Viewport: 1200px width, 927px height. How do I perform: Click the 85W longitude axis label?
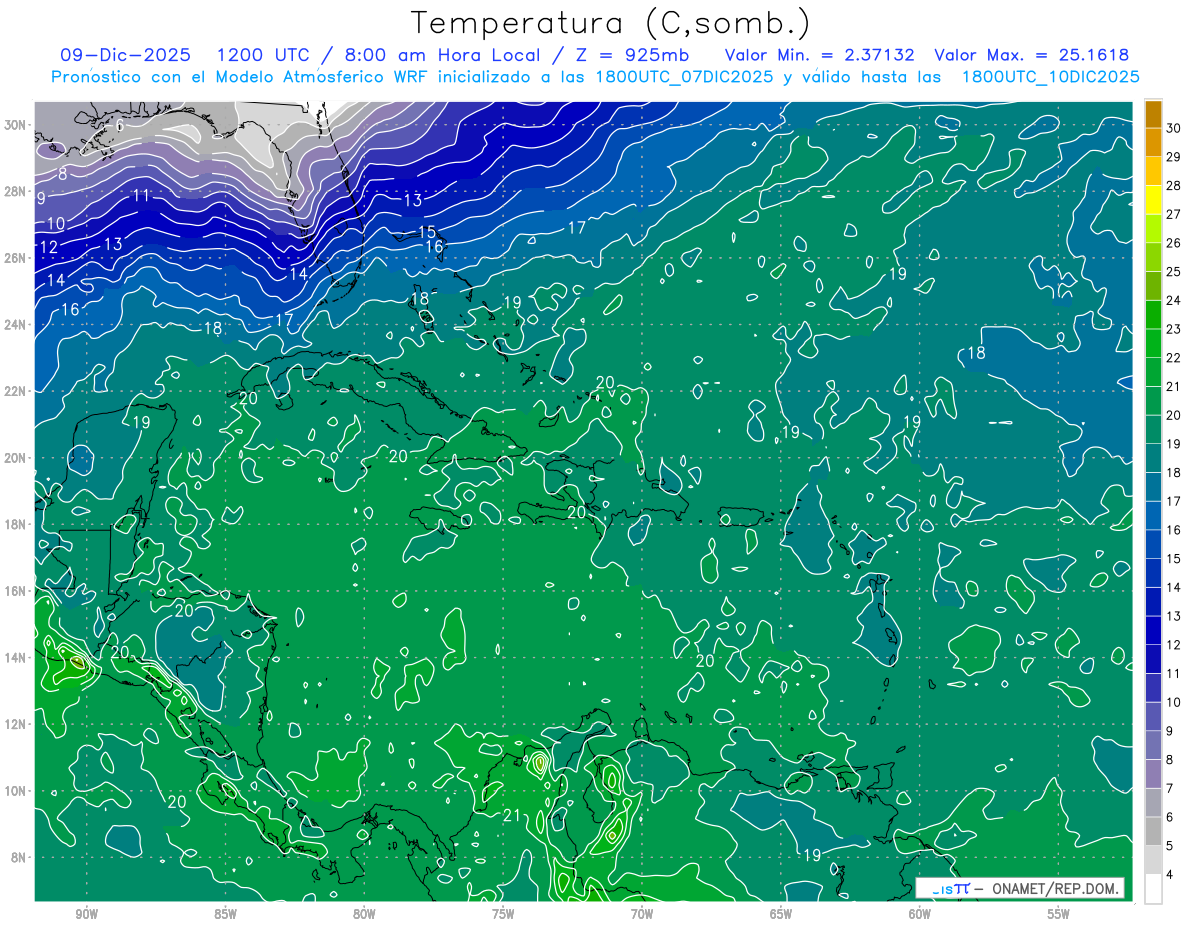click(x=225, y=914)
